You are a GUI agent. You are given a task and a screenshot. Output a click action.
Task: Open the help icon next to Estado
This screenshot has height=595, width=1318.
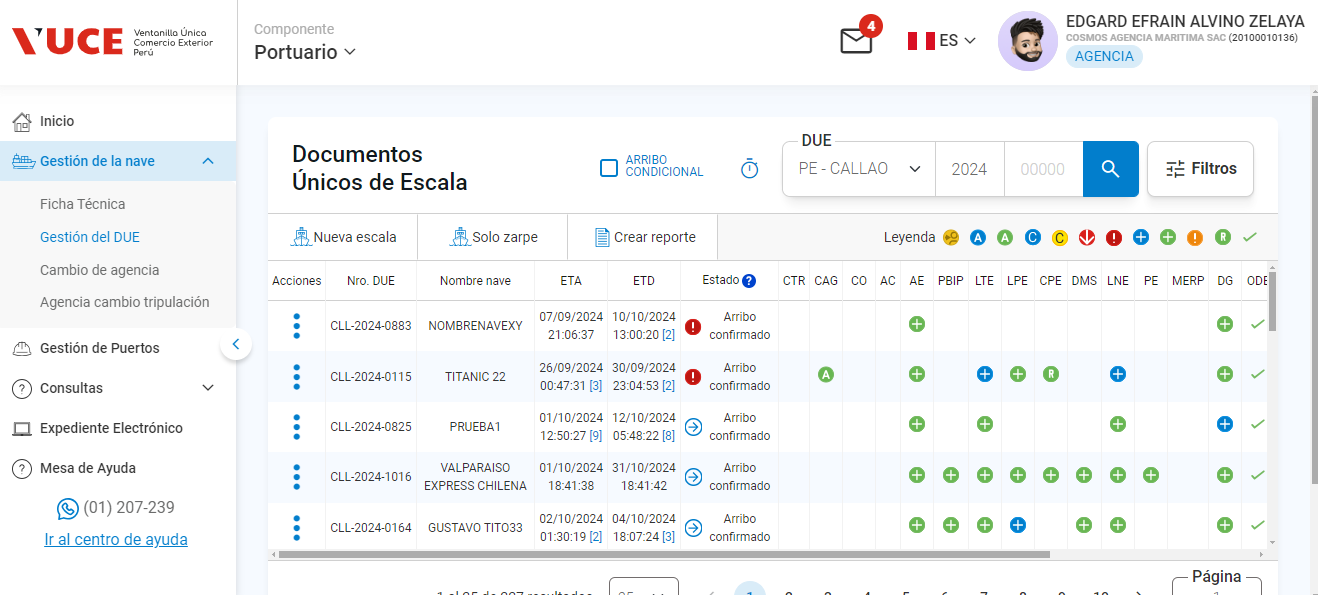(749, 281)
